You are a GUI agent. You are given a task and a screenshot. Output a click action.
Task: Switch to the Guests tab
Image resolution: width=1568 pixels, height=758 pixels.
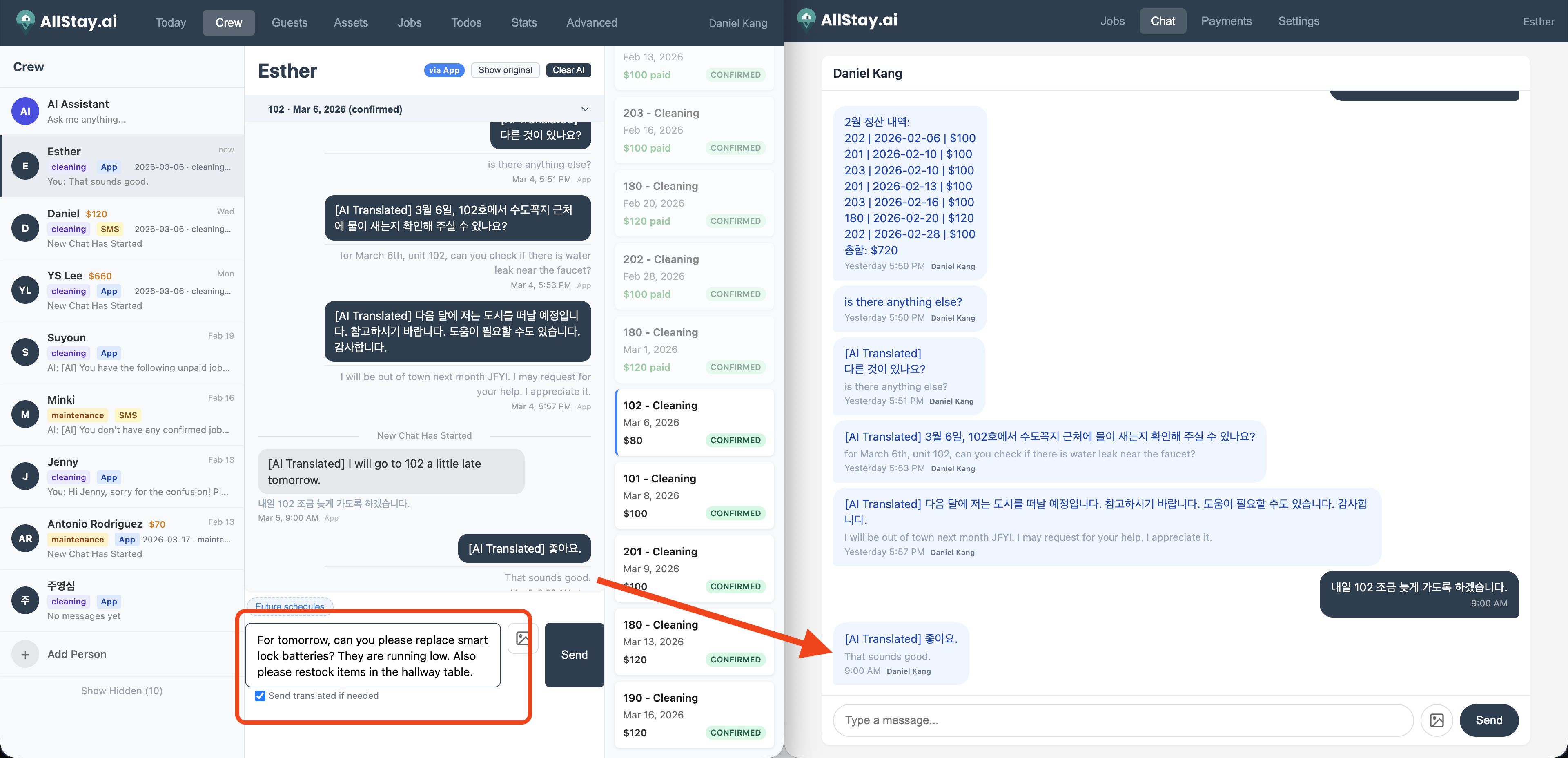pyautogui.click(x=289, y=22)
